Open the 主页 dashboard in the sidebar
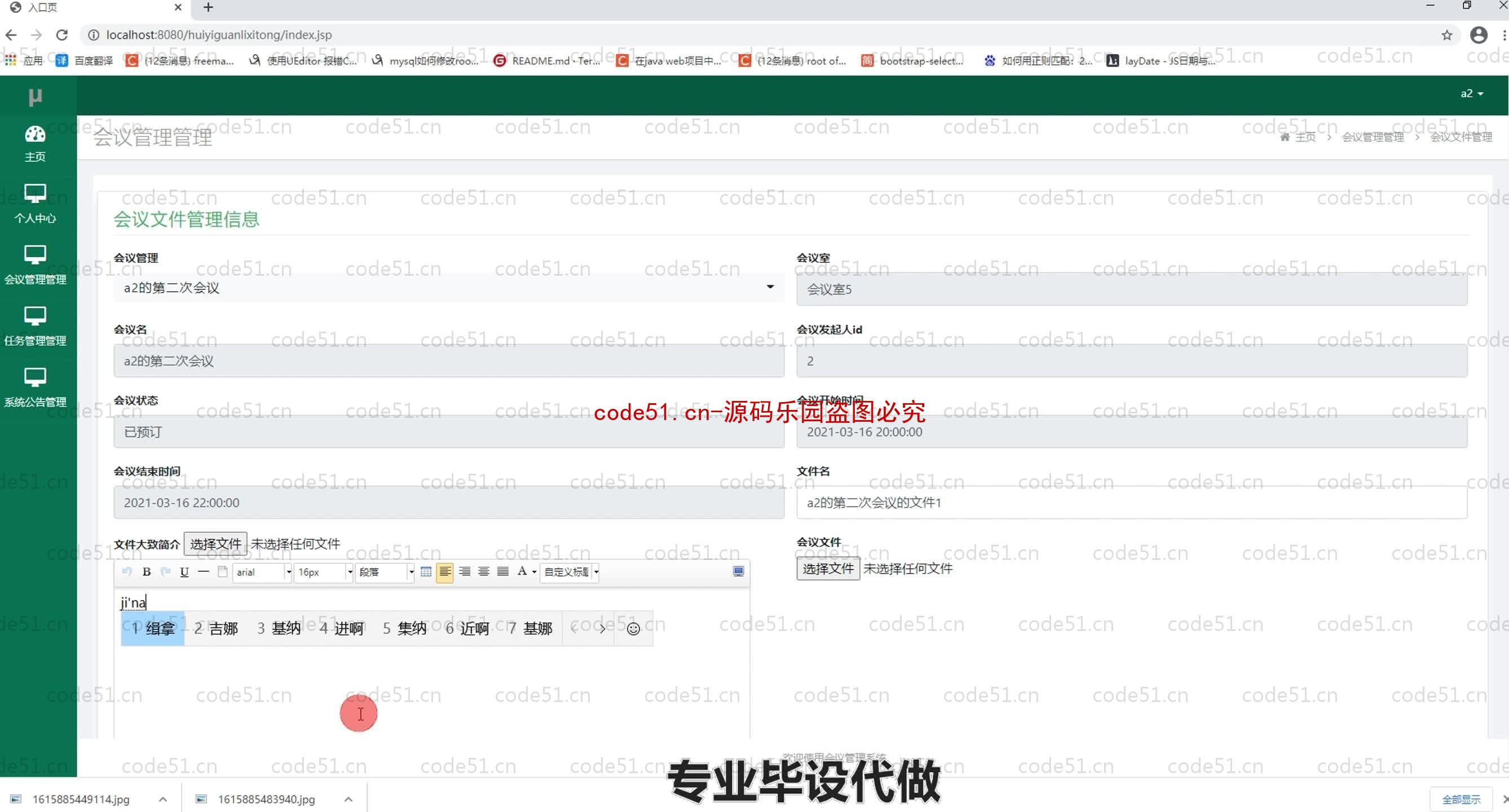Screen dimensions: 1509x812 click(x=35, y=144)
